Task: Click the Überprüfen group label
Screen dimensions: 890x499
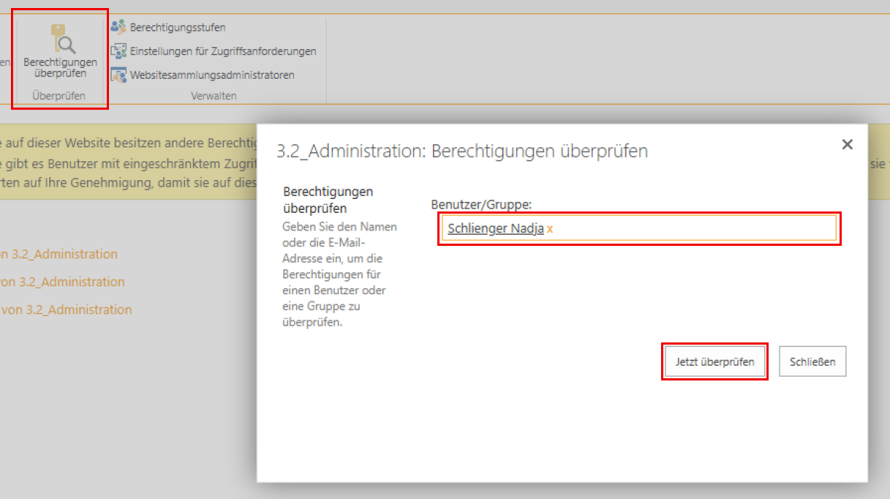Action: click(x=59, y=96)
